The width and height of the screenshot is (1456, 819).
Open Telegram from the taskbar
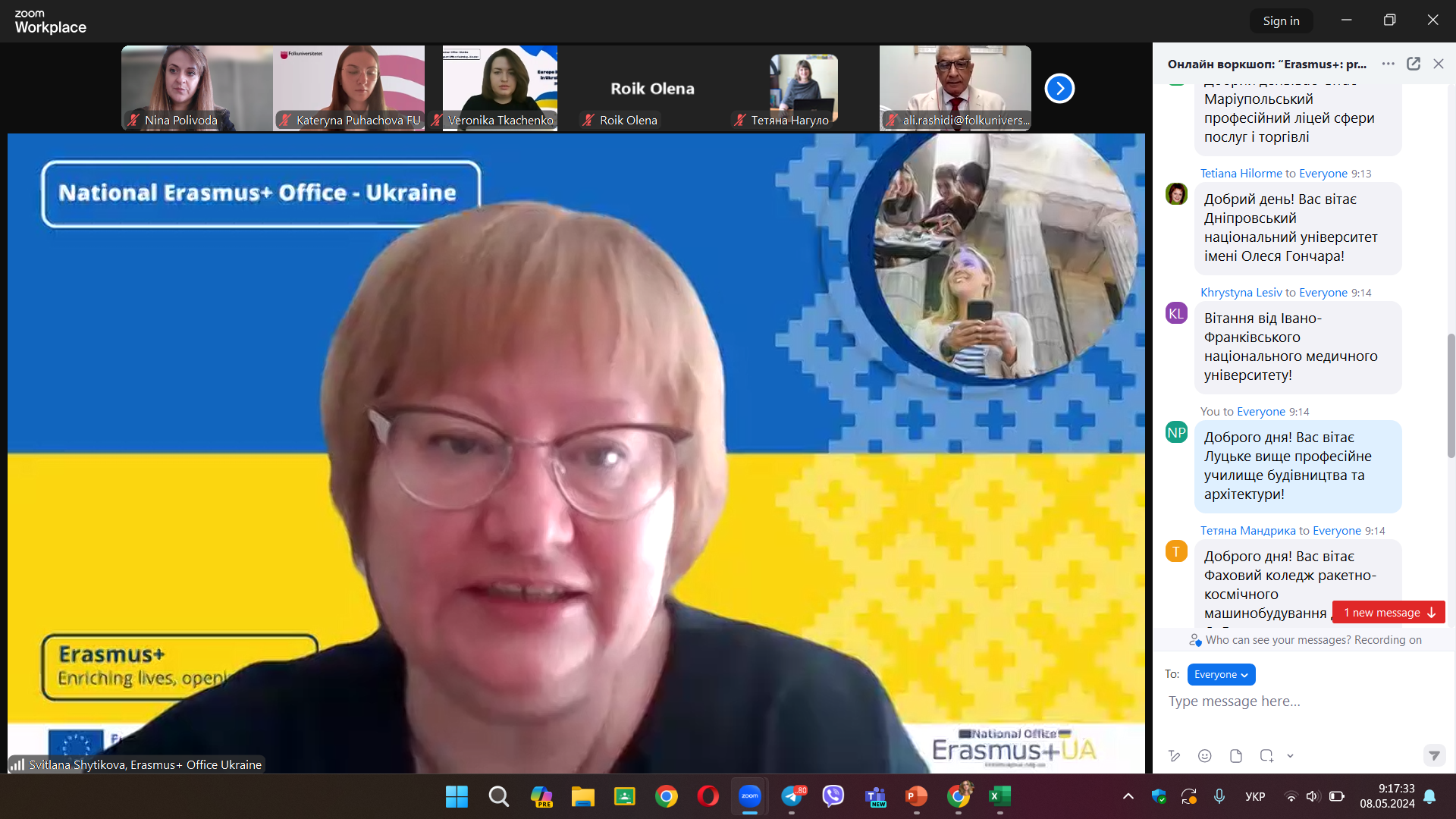792,796
